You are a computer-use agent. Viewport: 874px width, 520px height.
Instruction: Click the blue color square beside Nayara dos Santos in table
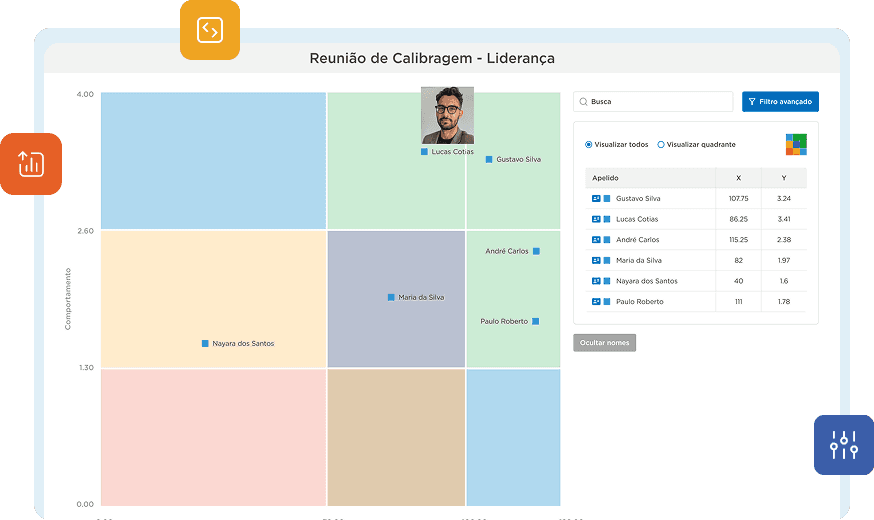(x=607, y=282)
